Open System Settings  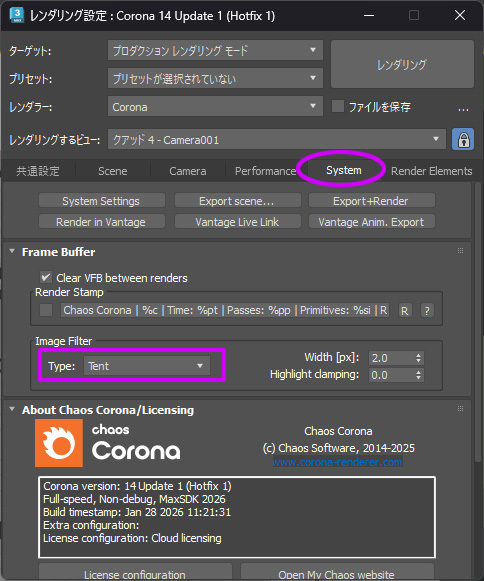click(x=101, y=200)
